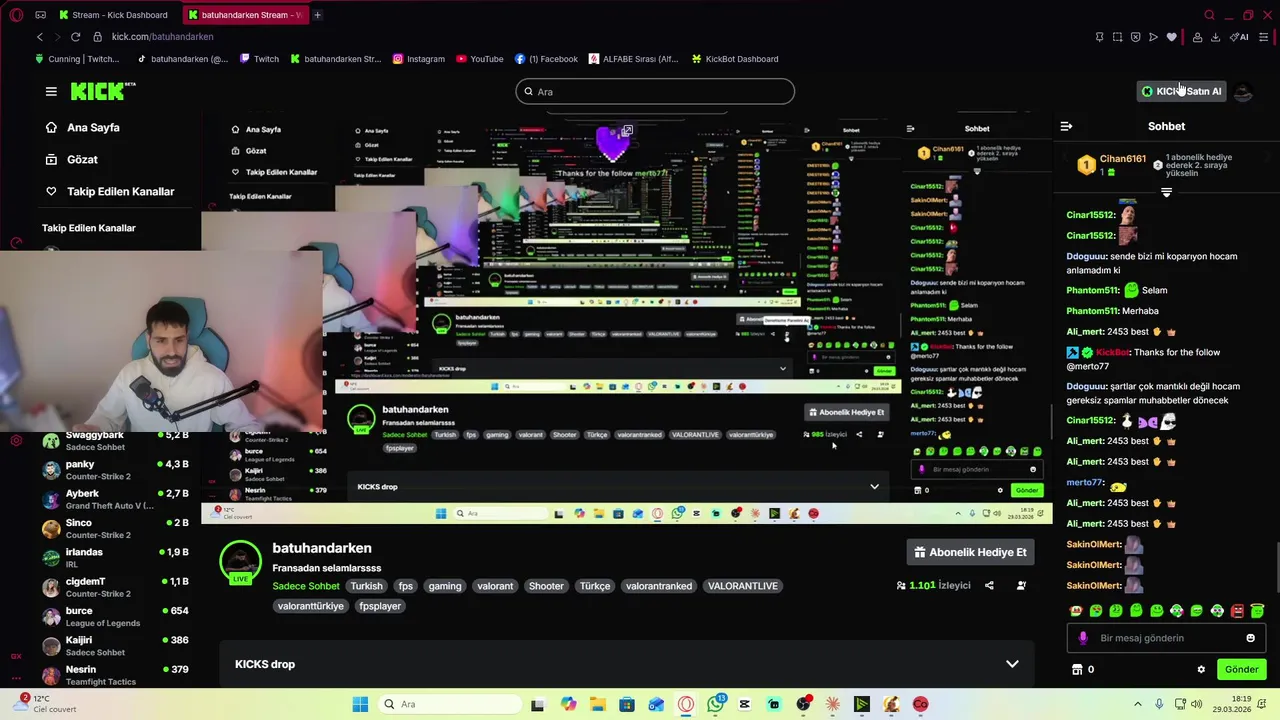Go back with browser back arrow
Screen dimensions: 1280x720
click(40, 37)
